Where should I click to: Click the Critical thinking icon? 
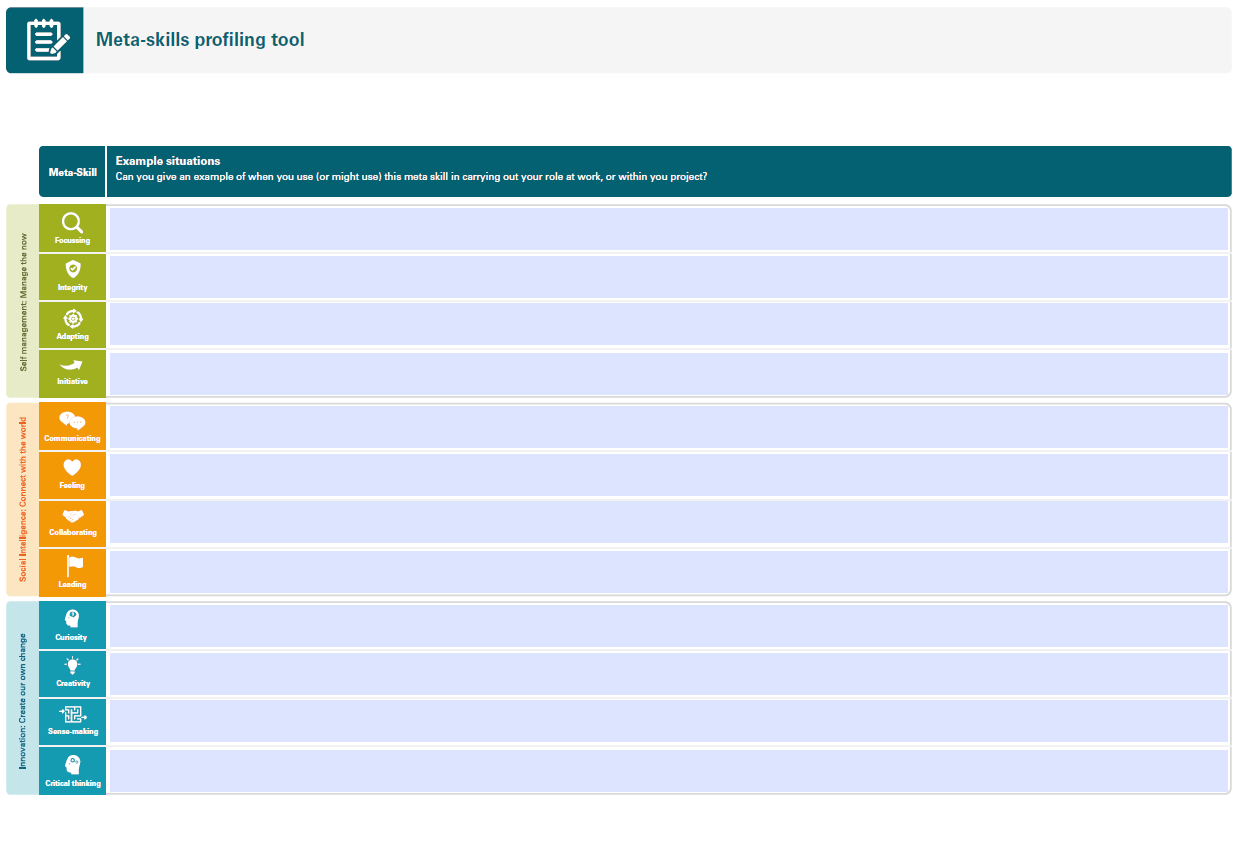pos(72,763)
